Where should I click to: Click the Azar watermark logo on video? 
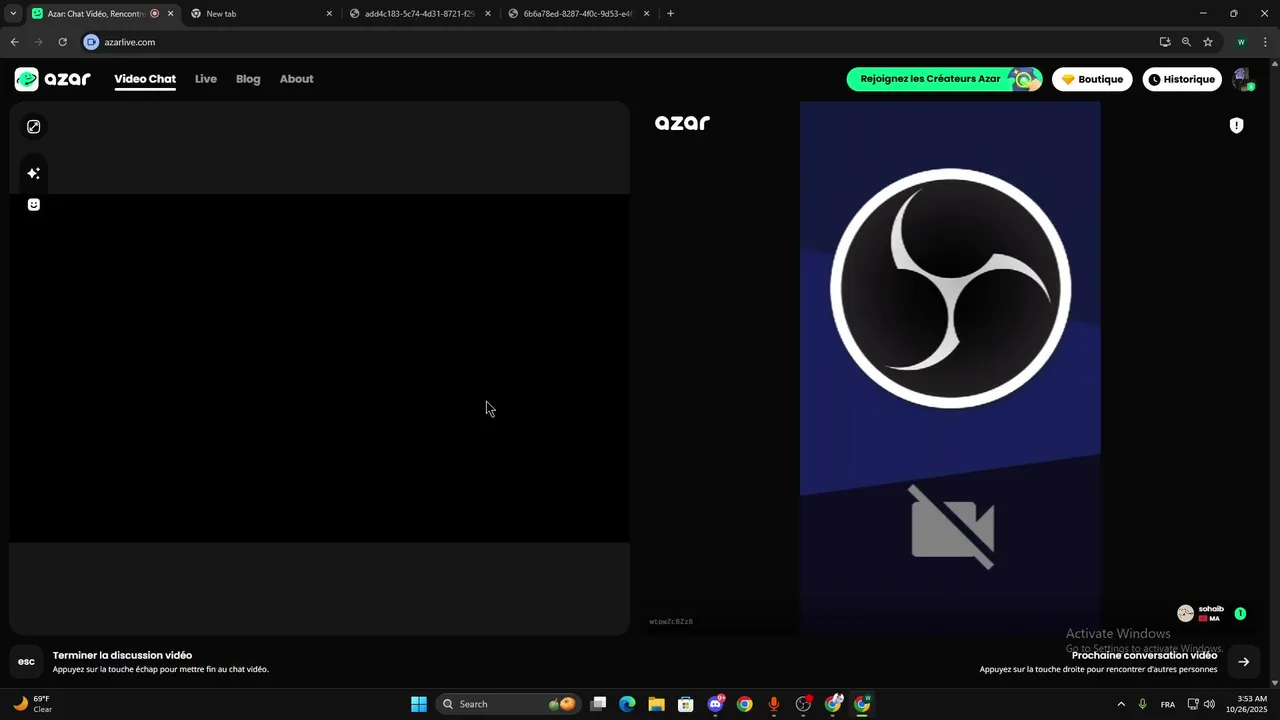[682, 123]
